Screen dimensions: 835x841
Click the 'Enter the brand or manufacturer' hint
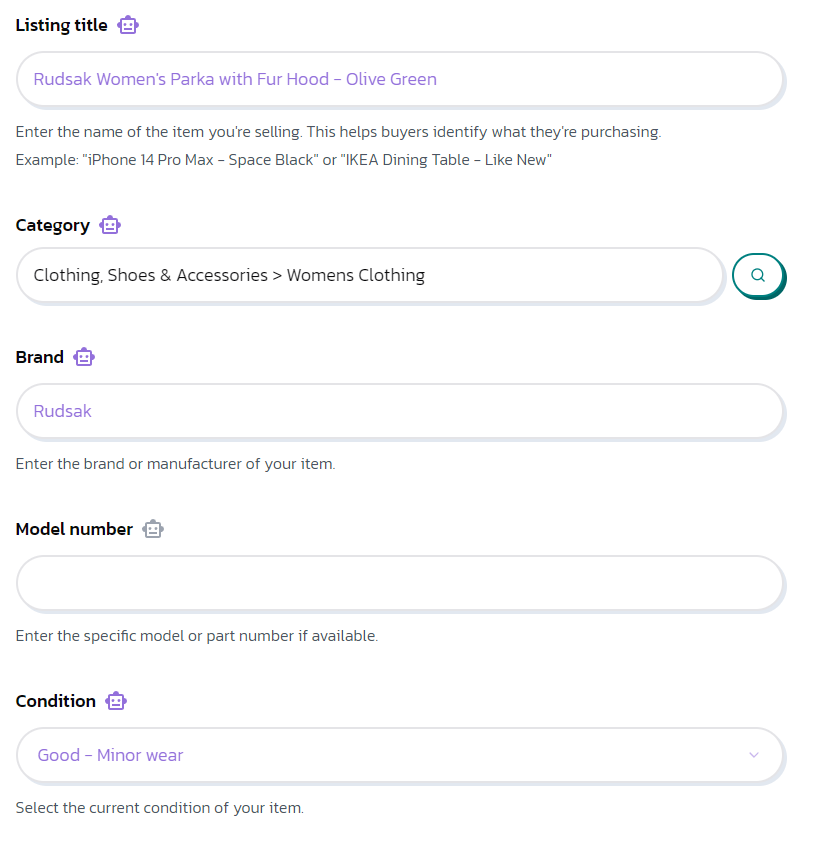175,464
